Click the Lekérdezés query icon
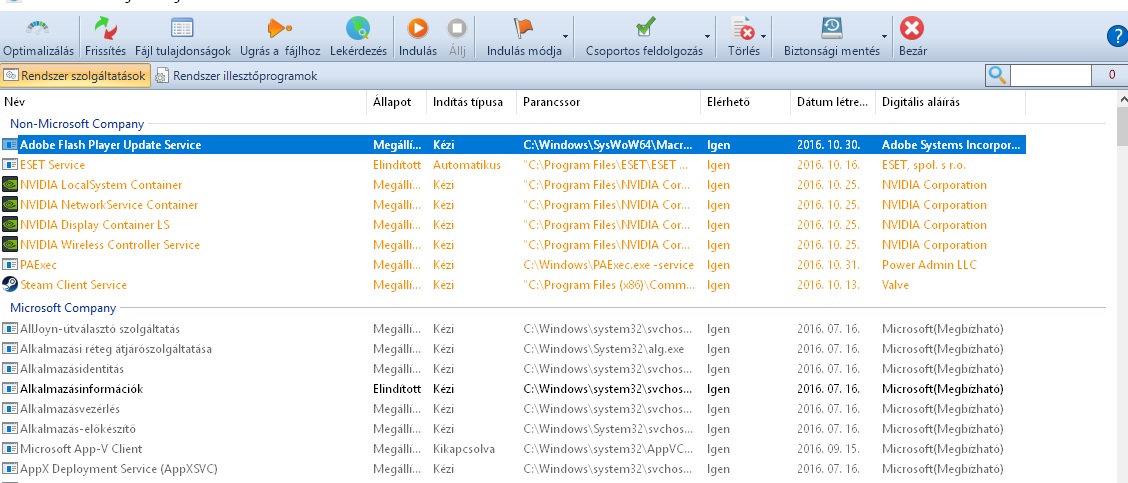The width and height of the screenshot is (1128, 483). coord(358,29)
